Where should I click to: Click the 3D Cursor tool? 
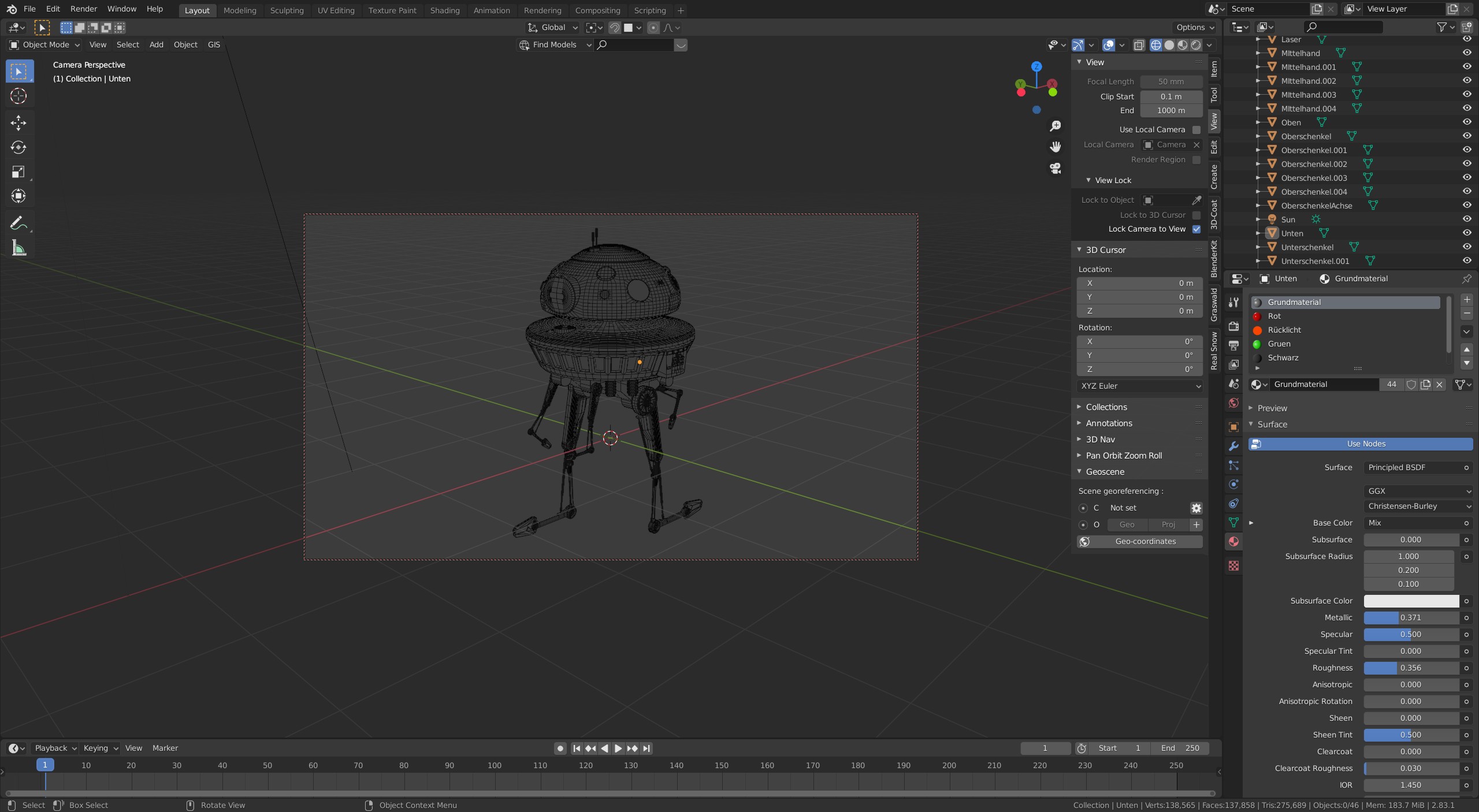point(18,96)
